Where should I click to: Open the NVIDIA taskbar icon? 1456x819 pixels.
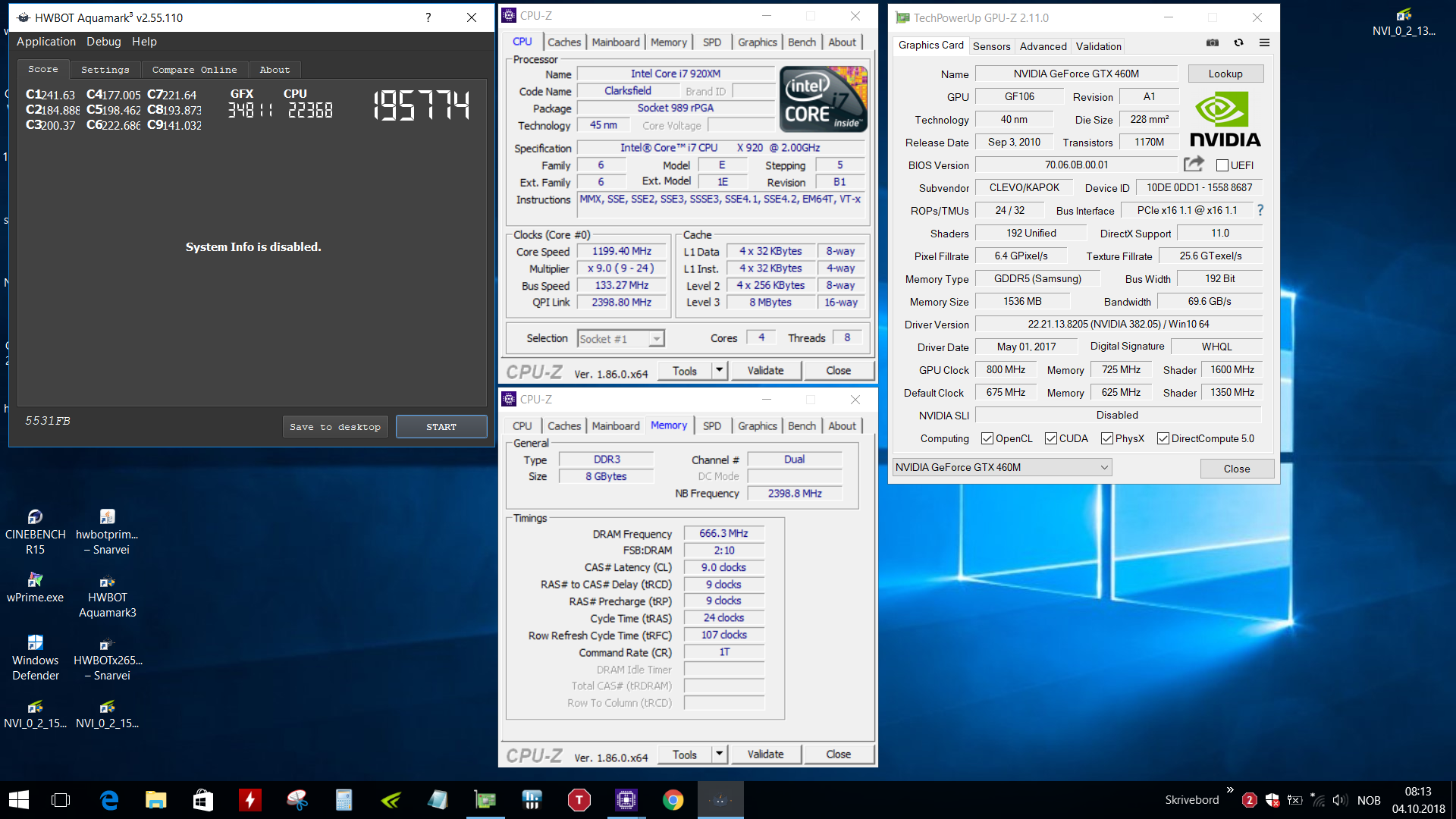[x=391, y=800]
